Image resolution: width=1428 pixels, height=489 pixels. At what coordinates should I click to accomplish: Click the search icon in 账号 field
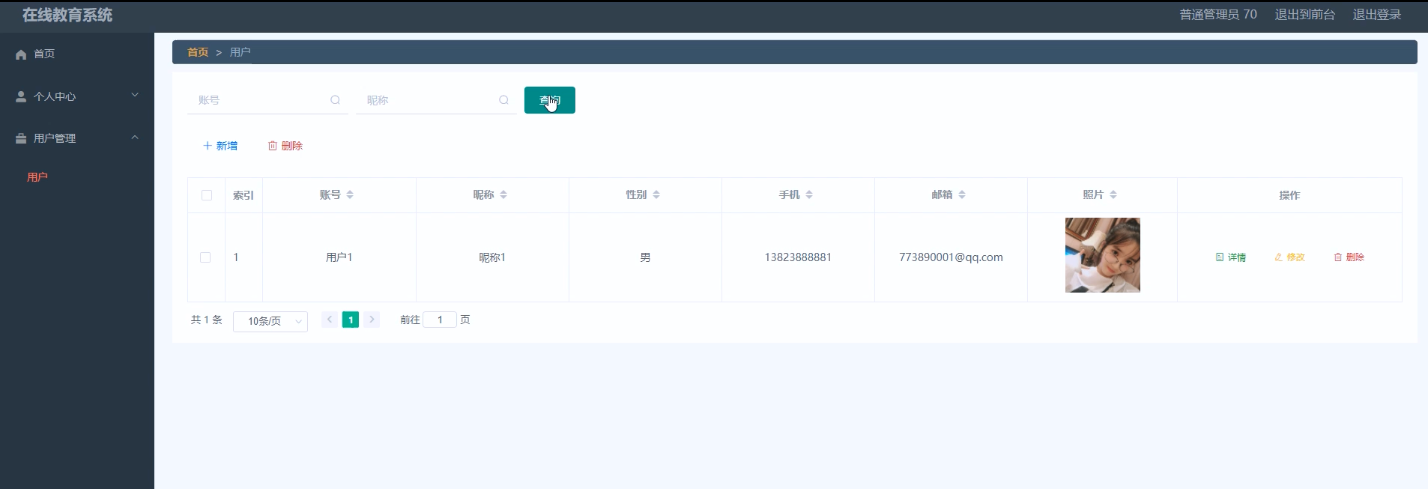coord(335,100)
